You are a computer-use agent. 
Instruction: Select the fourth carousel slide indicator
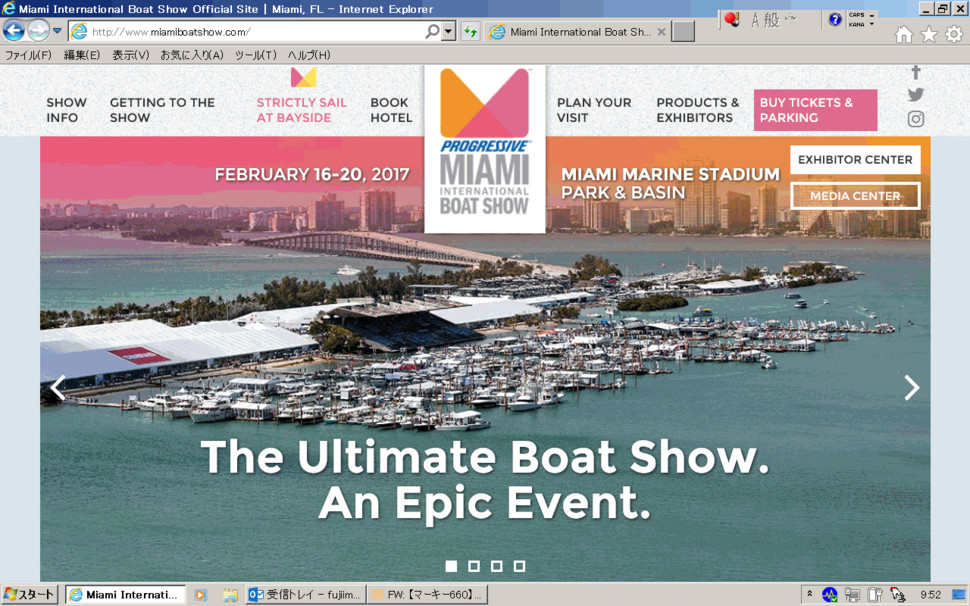point(519,566)
